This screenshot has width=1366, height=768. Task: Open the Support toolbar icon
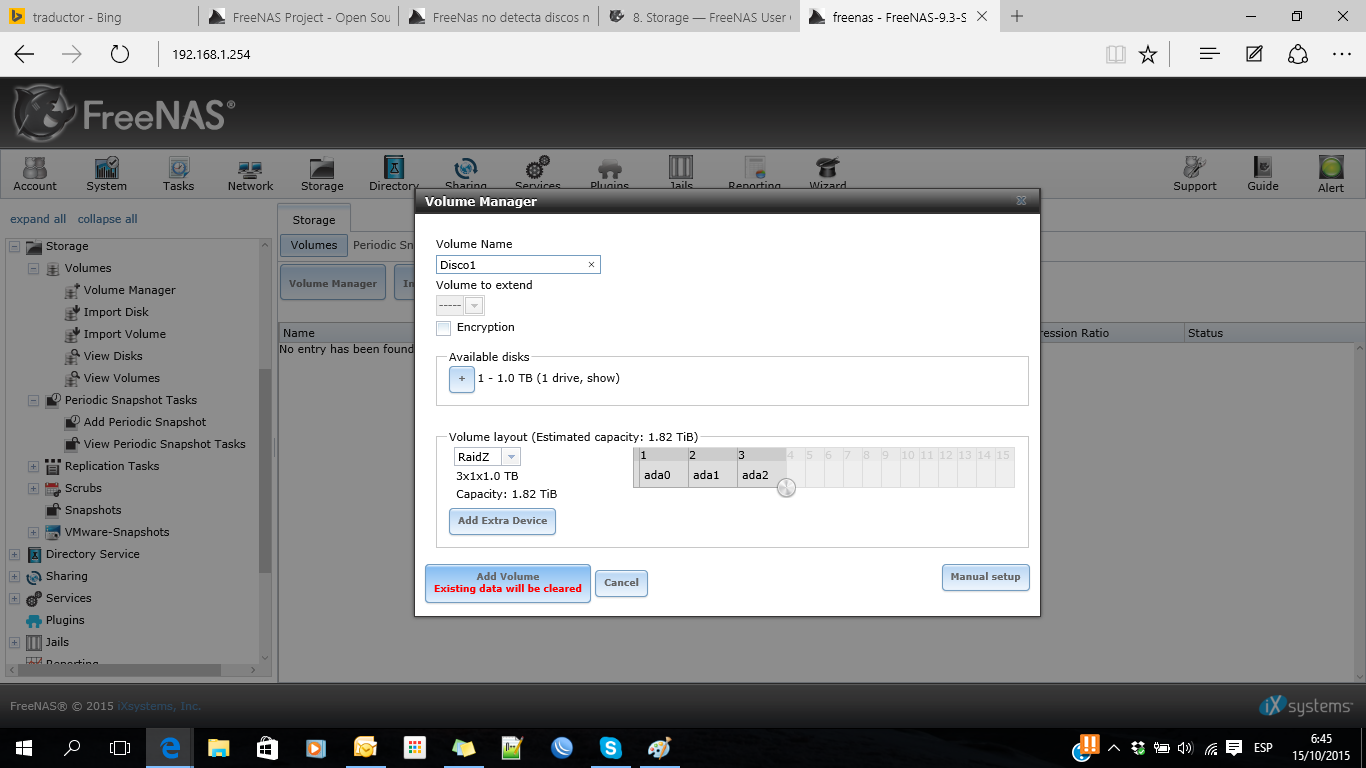[x=1195, y=173]
